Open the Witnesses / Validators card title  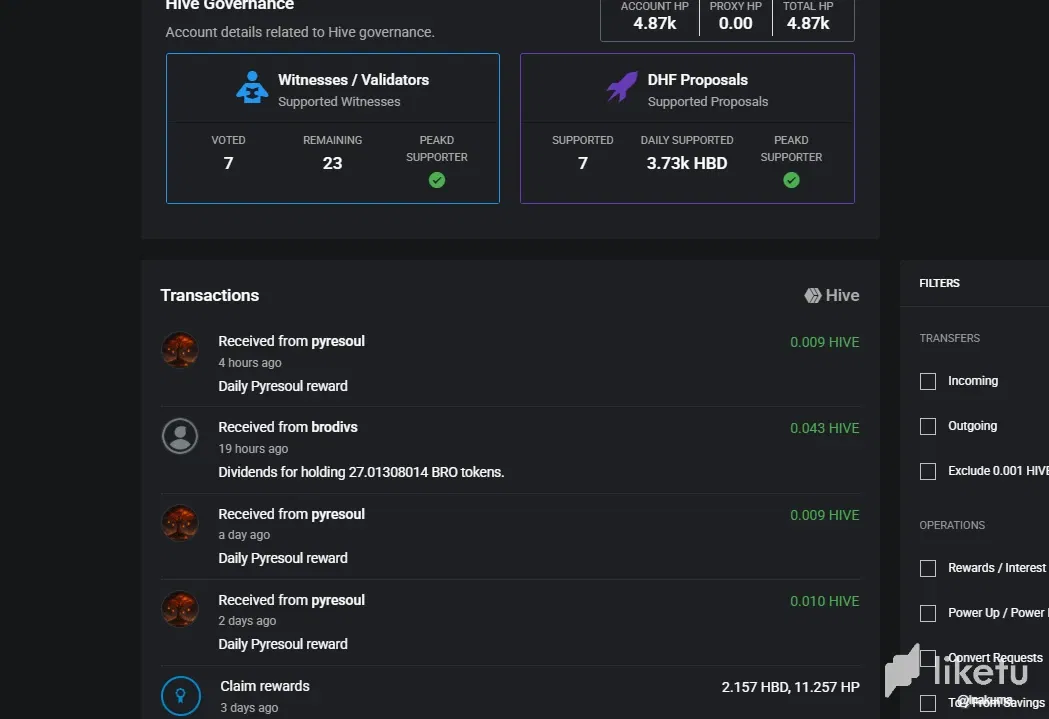point(353,80)
